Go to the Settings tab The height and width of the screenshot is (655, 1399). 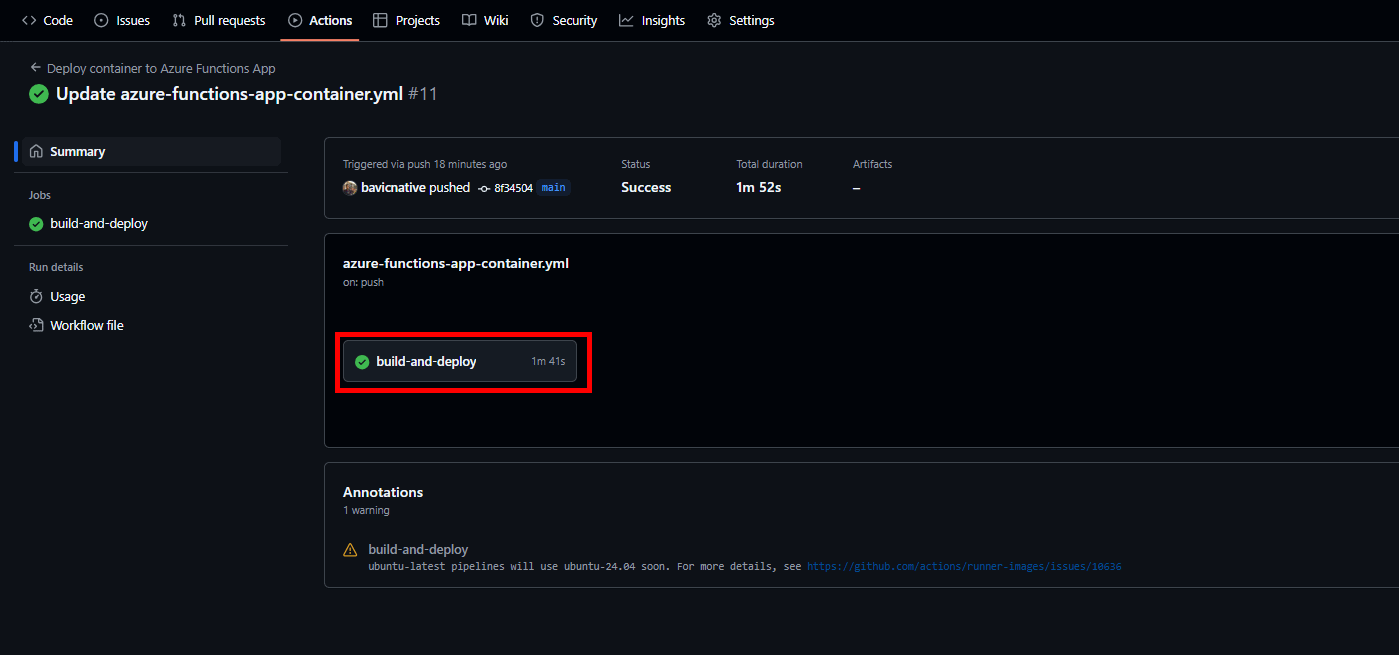coord(741,20)
